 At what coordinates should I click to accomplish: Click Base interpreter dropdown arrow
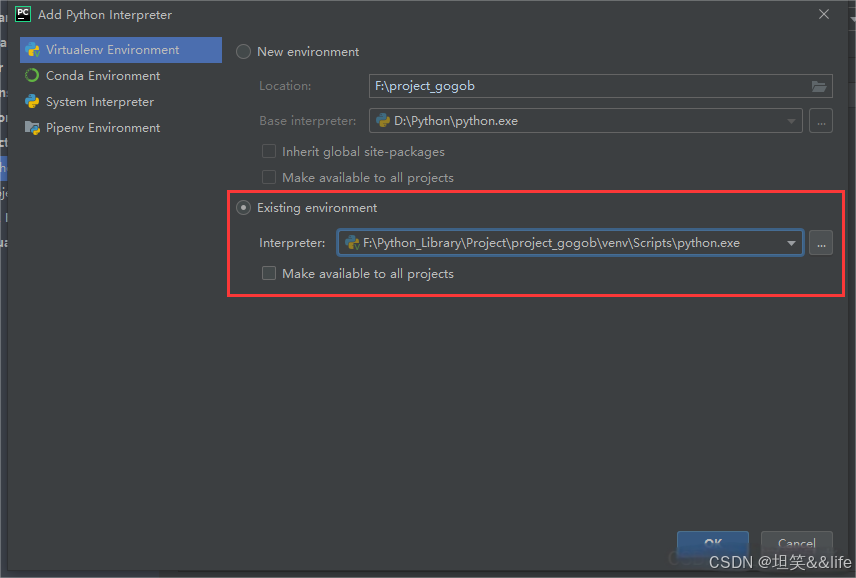791,121
